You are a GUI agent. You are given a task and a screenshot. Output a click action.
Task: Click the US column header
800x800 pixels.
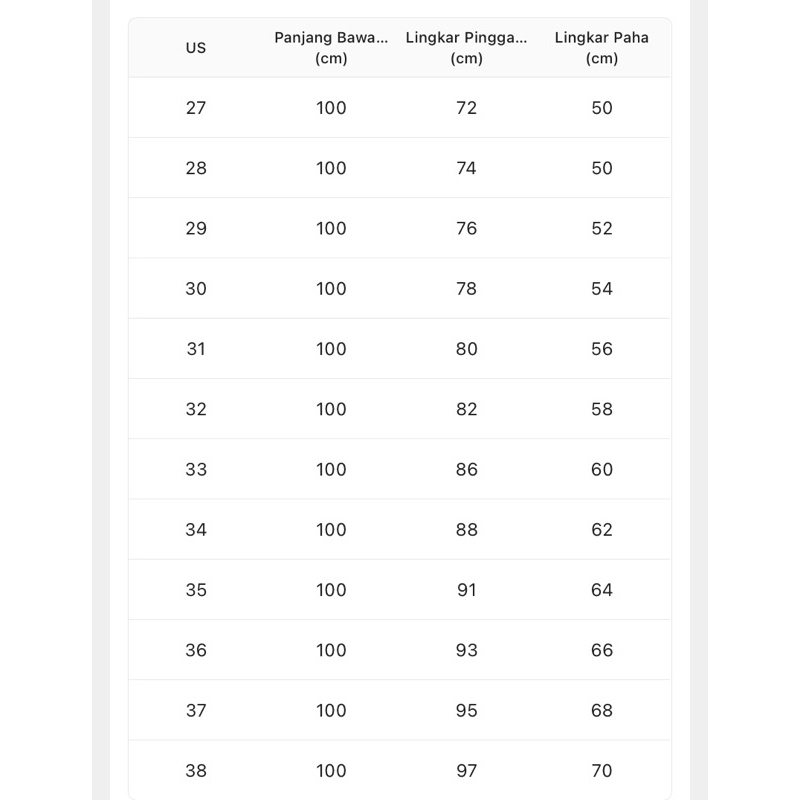(x=196, y=47)
